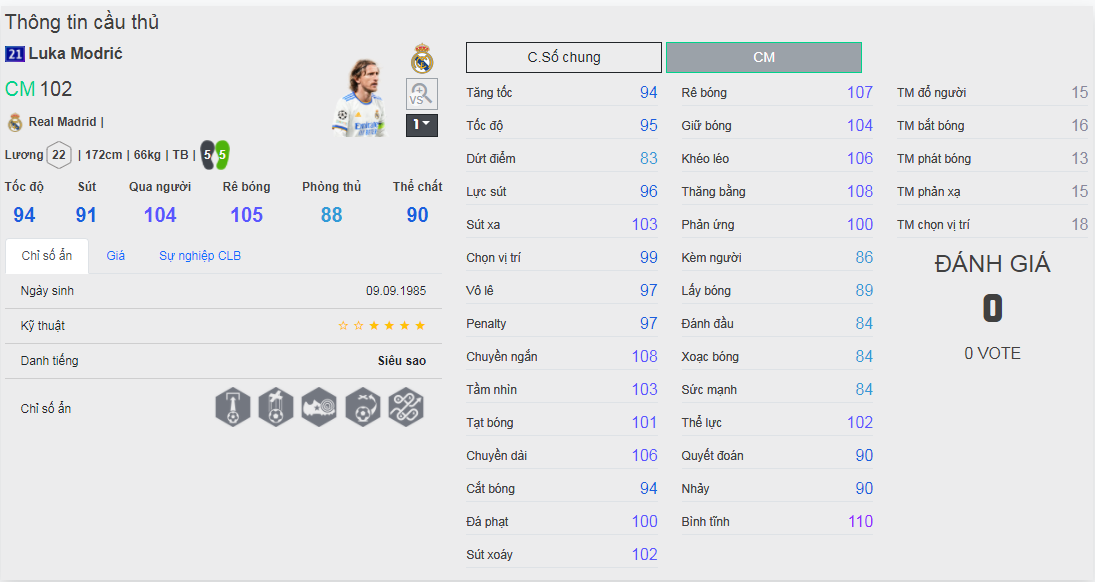Click the salary hexagon showing 22
This screenshot has width=1095, height=582.
pos(59,155)
